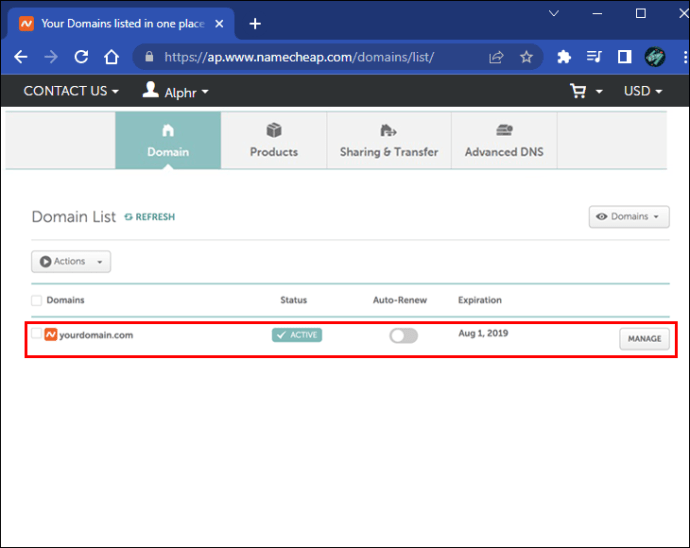This screenshot has width=690, height=548.
Task: Click the ACTIVE status badge
Action: (297, 335)
